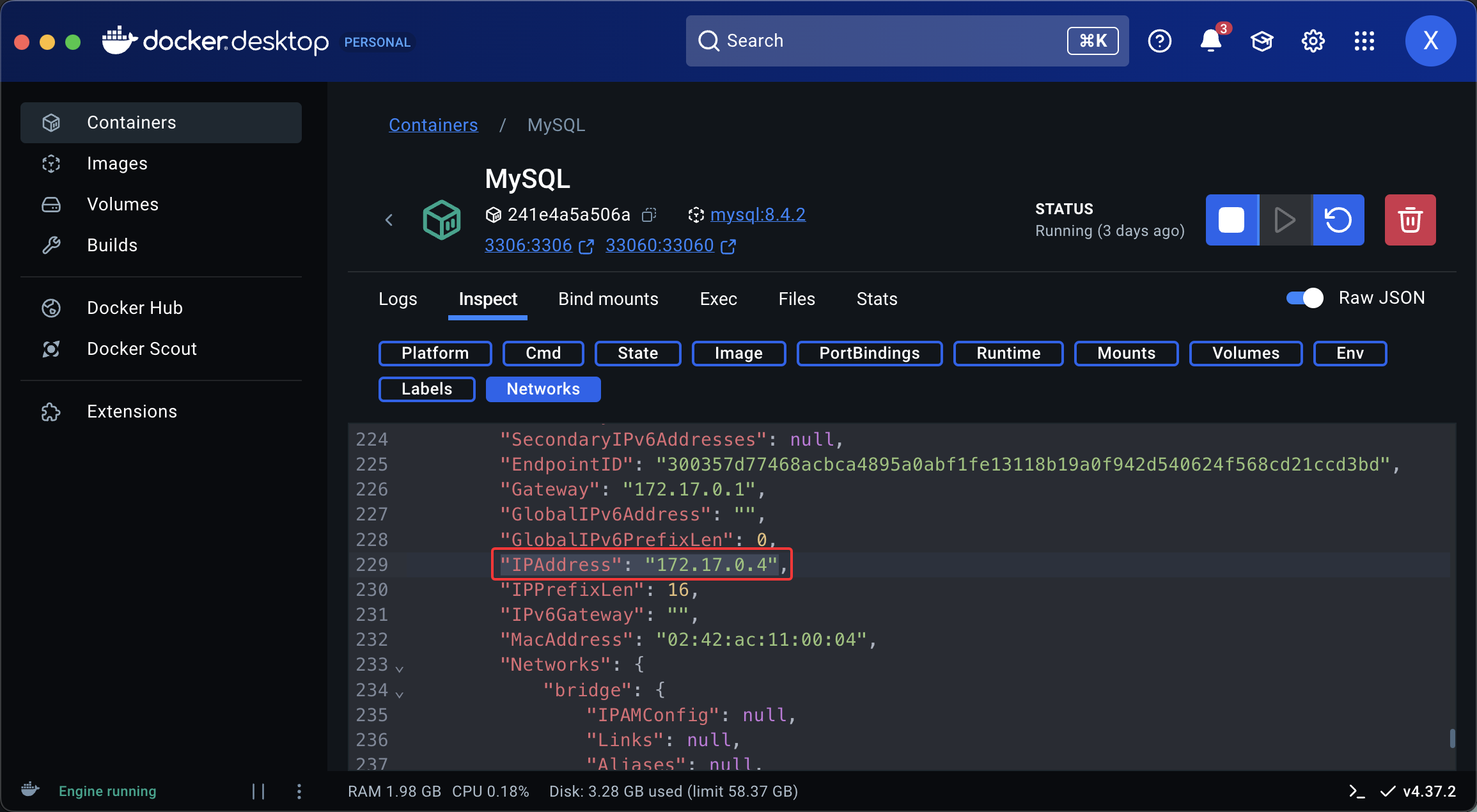This screenshot has width=1477, height=812.
Task: Toggle the Networks filter chip
Action: (x=543, y=389)
